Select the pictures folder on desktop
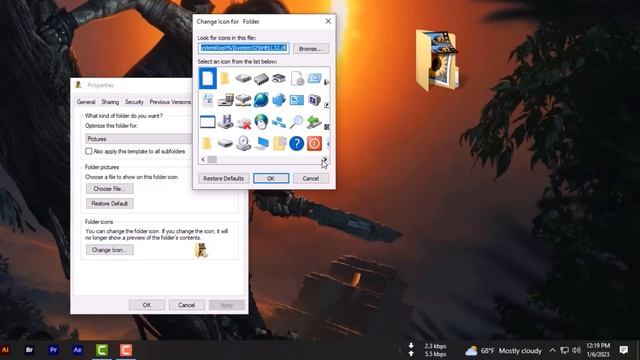The image size is (640, 360). pyautogui.click(x=437, y=60)
